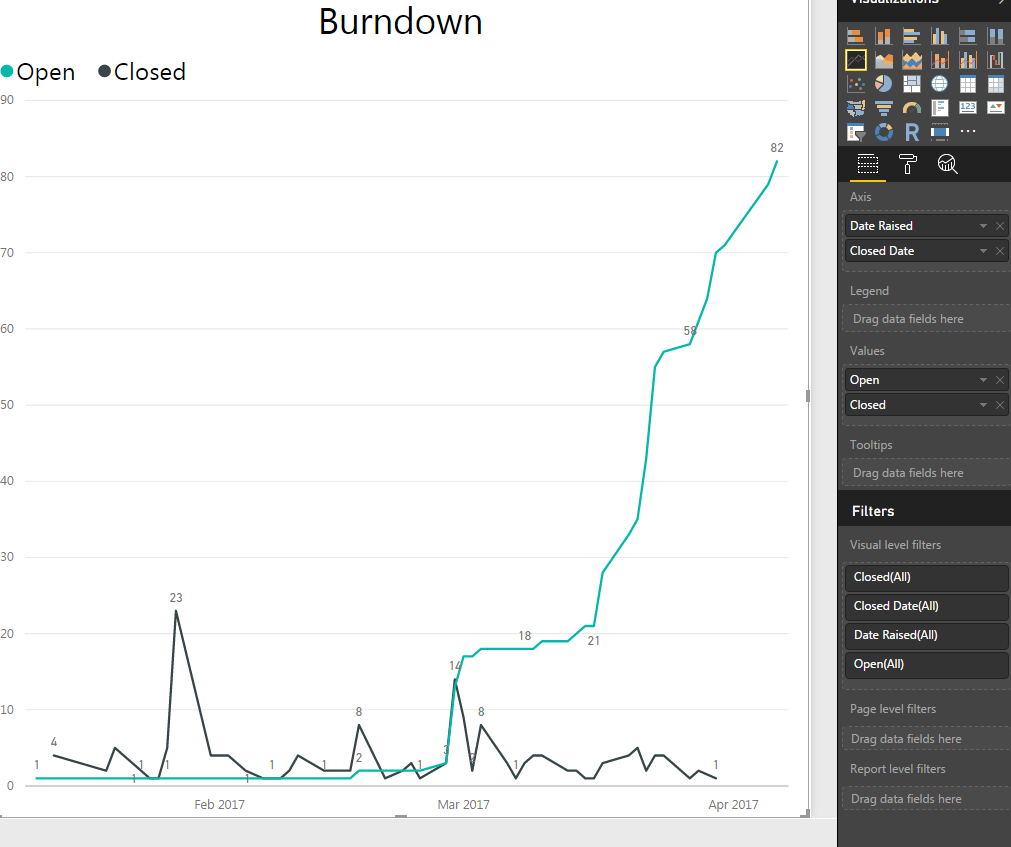Click the Tooltips field drop zone

tap(927, 473)
